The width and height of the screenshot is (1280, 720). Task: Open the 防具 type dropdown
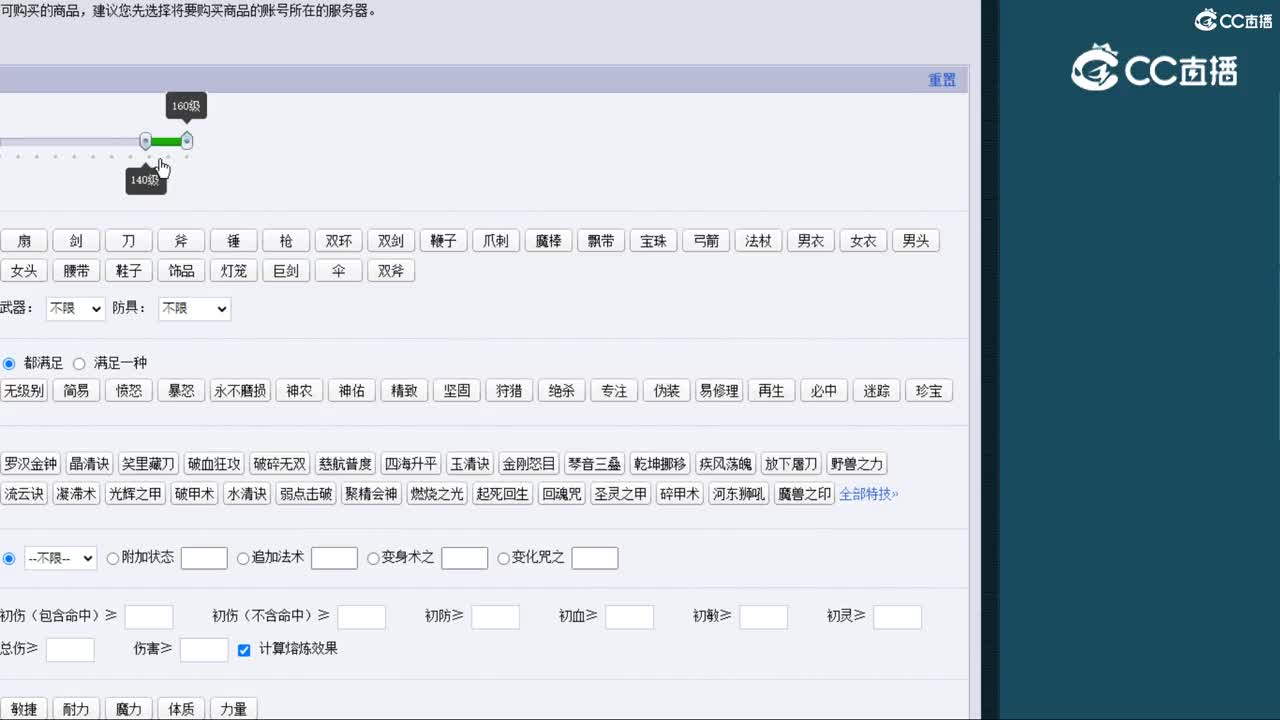(194, 308)
